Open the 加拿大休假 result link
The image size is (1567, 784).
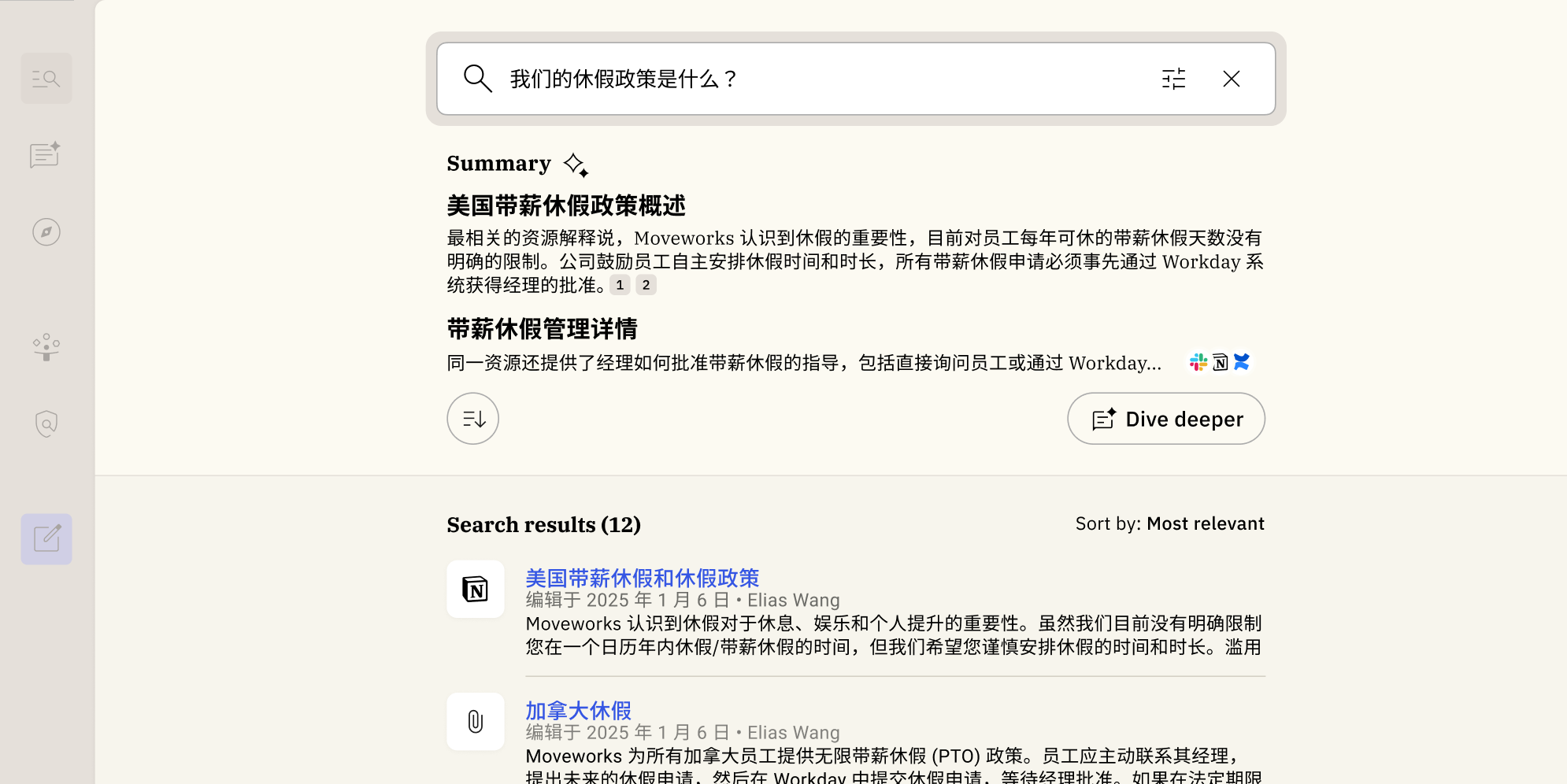(578, 711)
